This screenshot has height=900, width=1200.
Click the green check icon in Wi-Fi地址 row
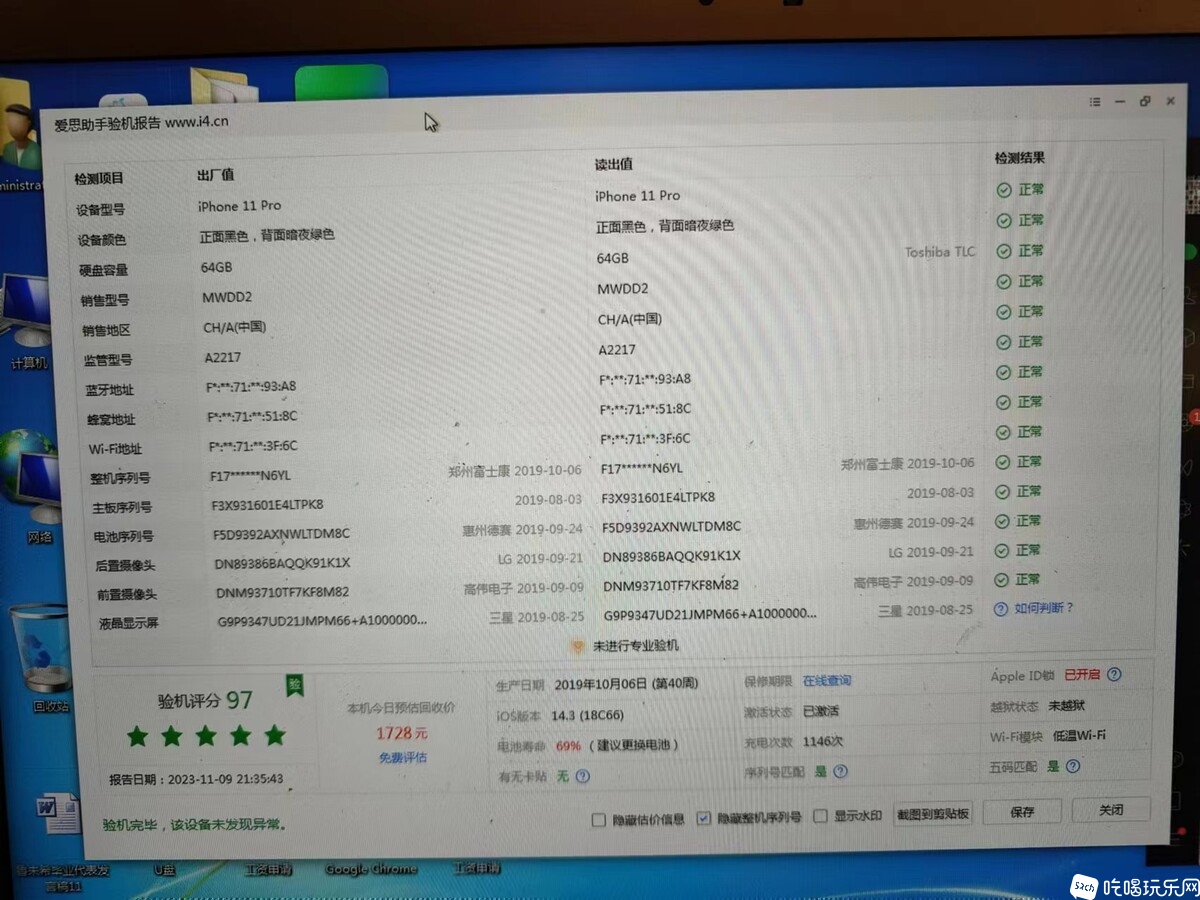point(1003,432)
